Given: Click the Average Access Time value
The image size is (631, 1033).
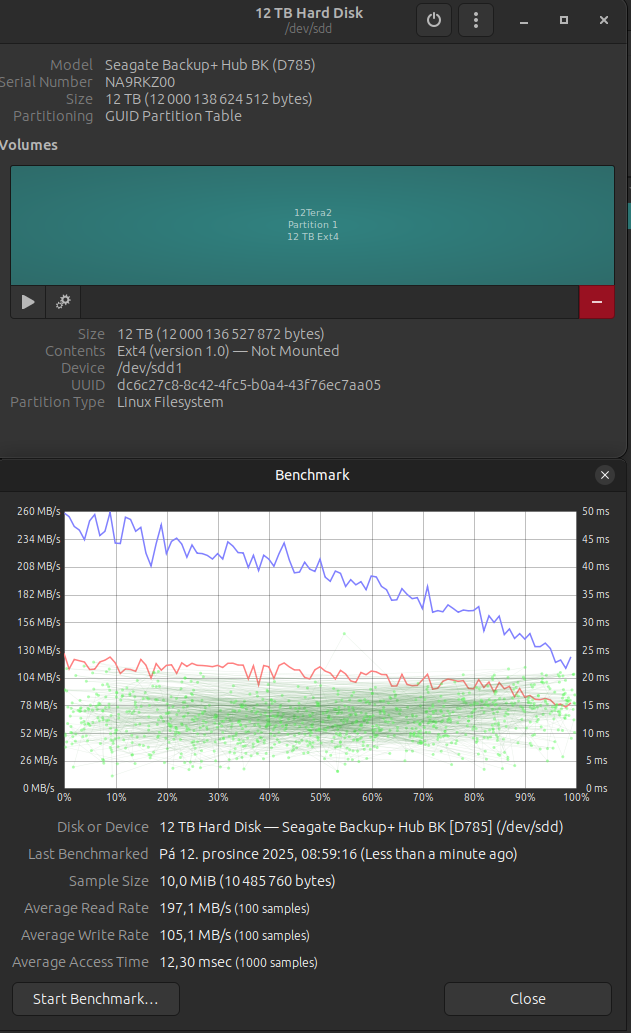Looking at the screenshot, I should point(195,962).
